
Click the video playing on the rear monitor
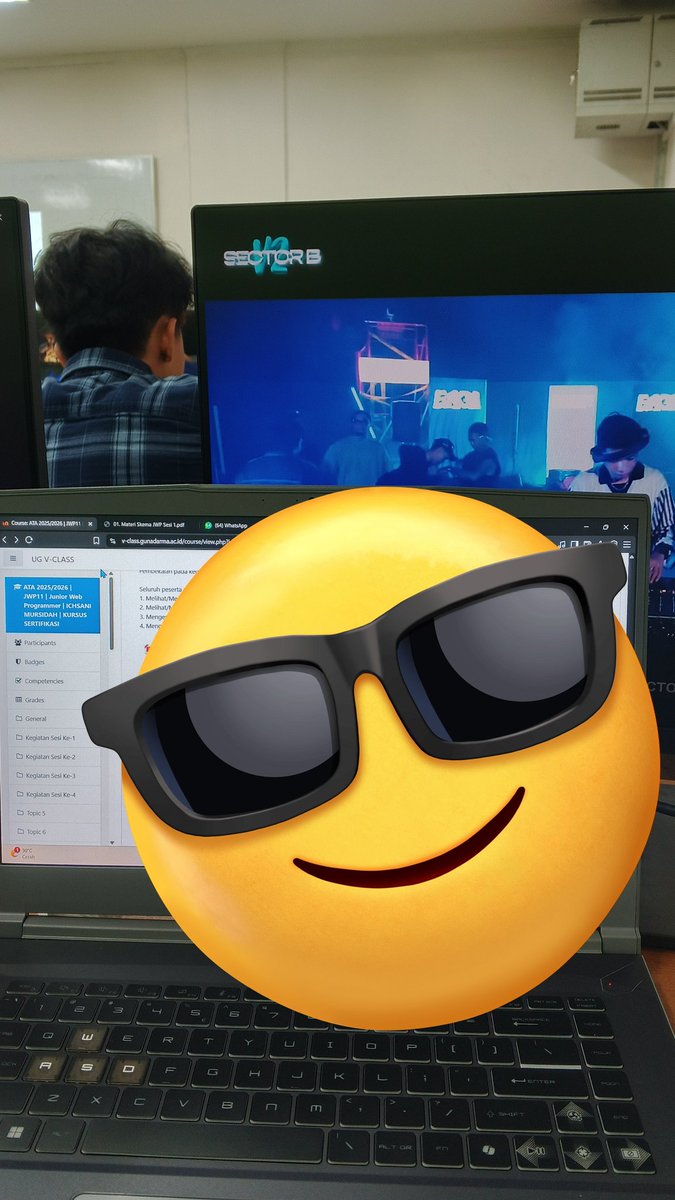pyautogui.click(x=440, y=390)
